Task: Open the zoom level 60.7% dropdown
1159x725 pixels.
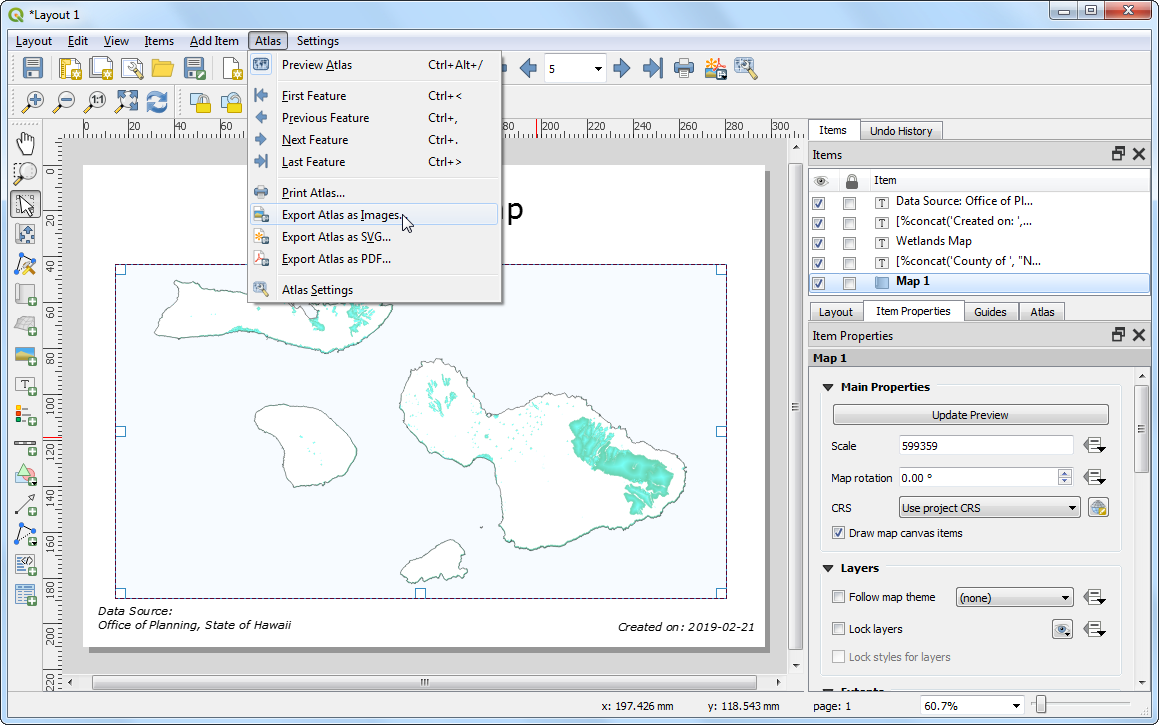Action: 1016,706
